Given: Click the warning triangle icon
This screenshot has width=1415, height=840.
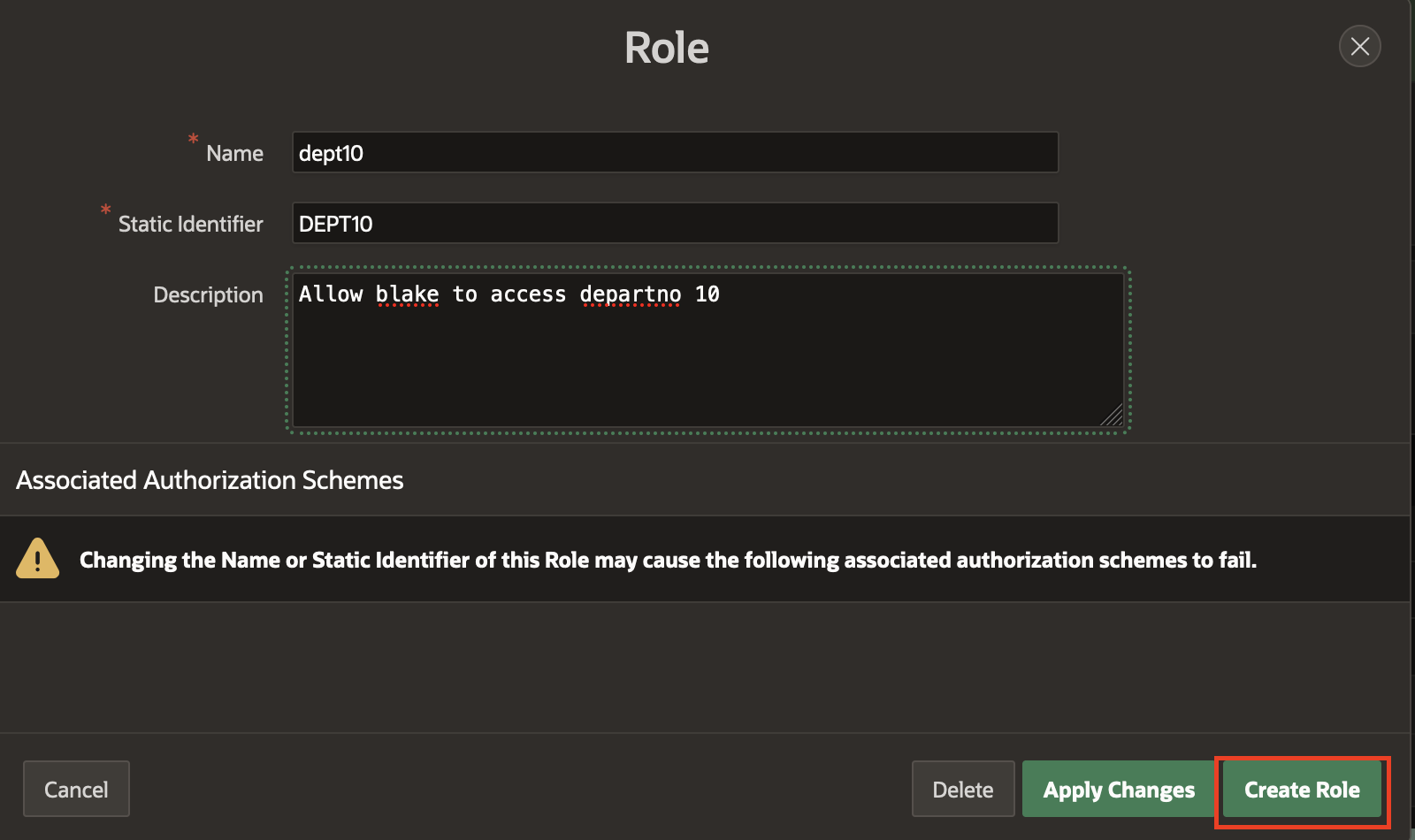Looking at the screenshot, I should pos(36,559).
